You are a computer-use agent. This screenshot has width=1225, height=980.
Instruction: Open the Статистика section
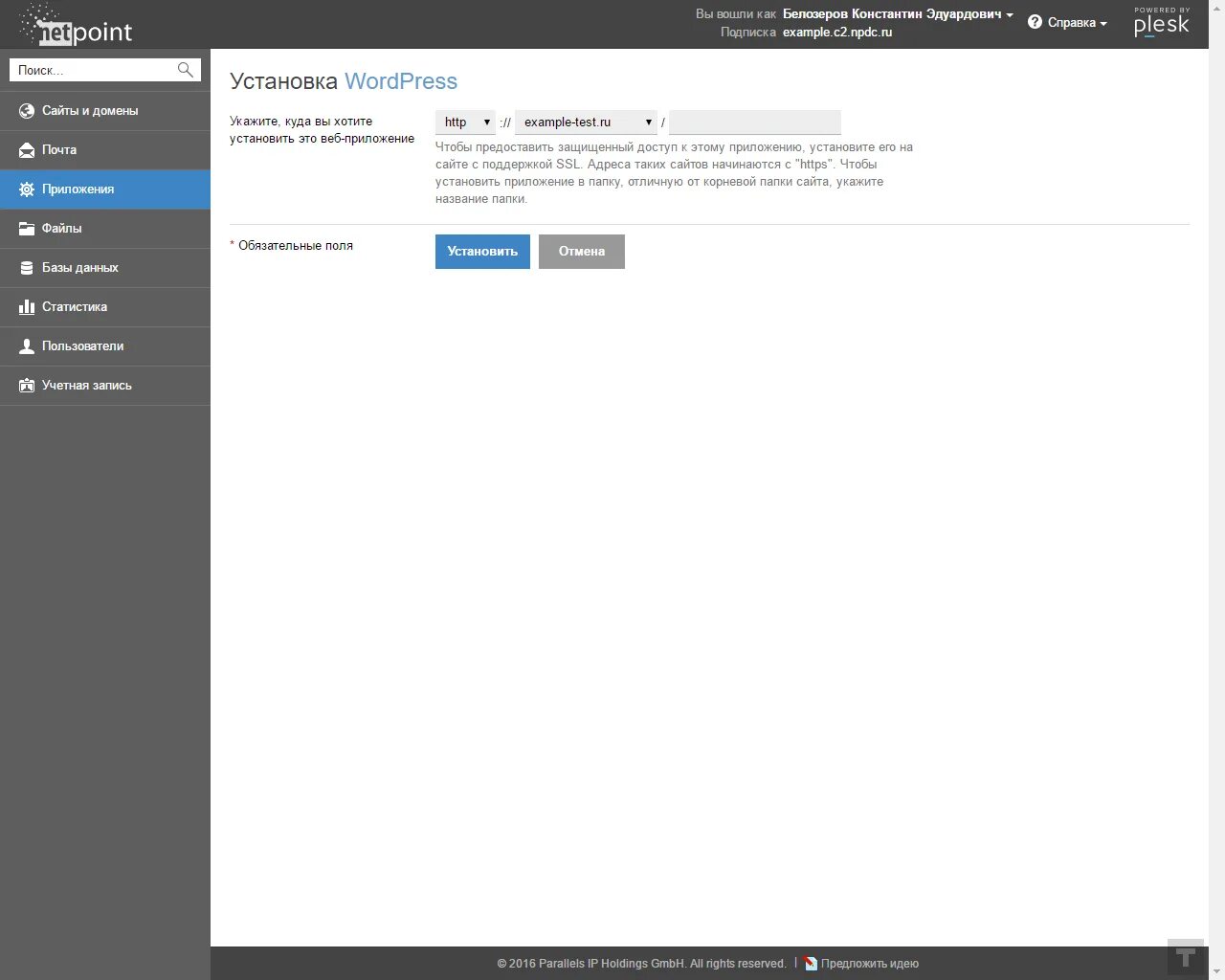105,307
